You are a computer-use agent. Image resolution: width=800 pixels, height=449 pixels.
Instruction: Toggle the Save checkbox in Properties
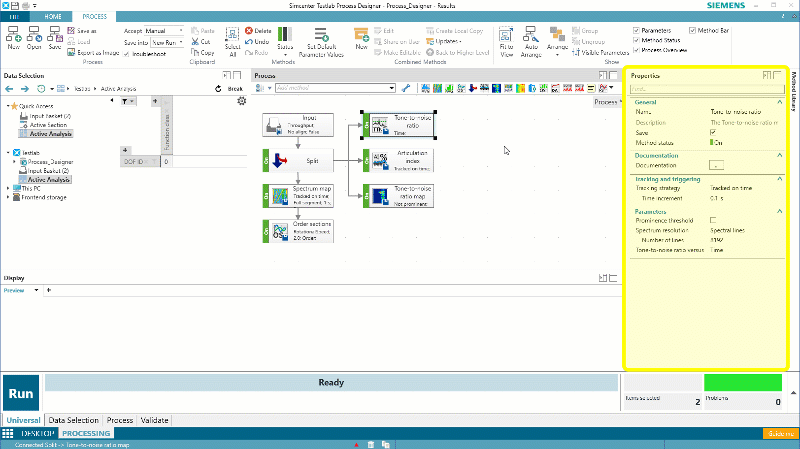pos(713,132)
